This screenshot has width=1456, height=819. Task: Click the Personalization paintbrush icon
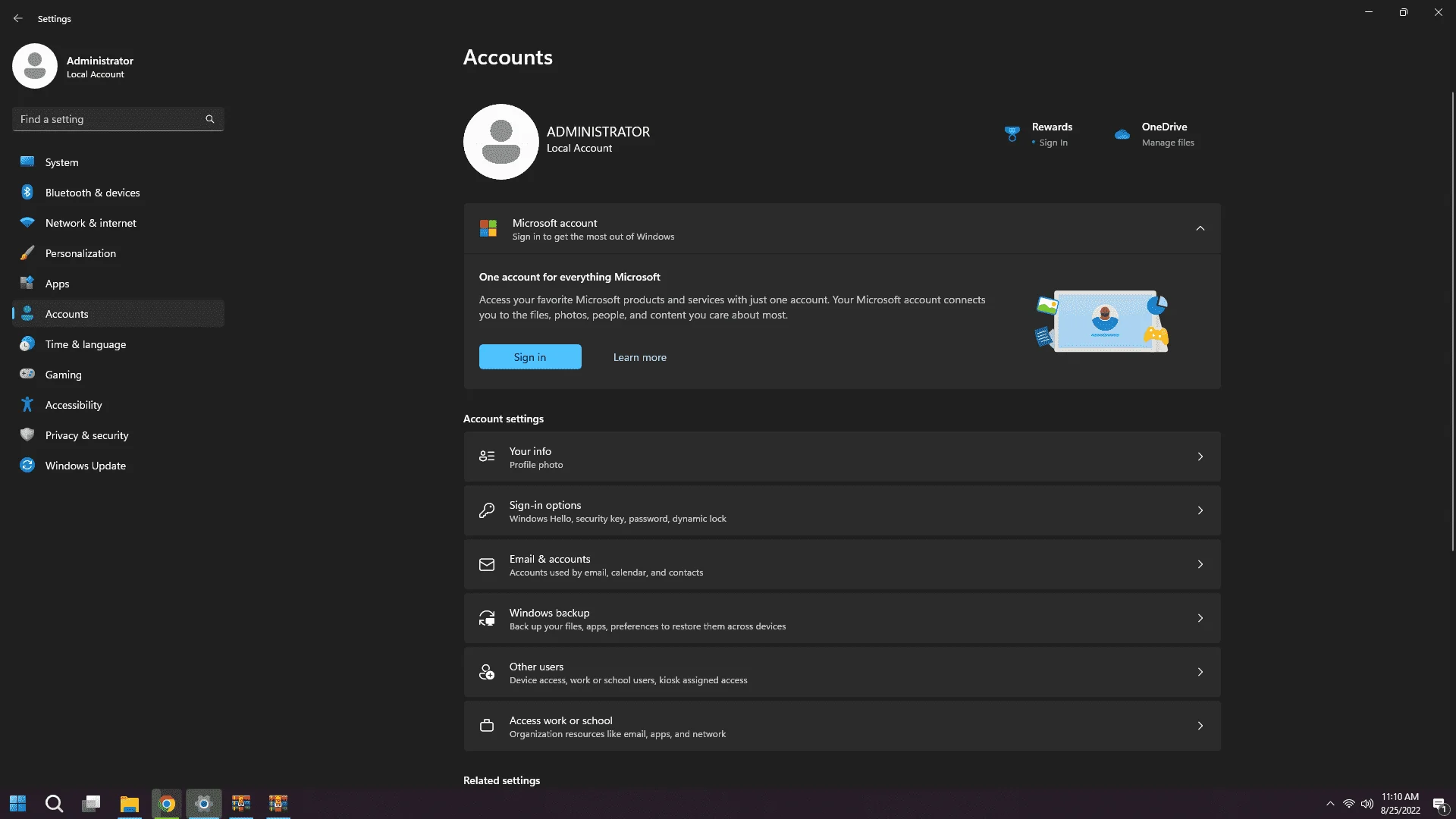(x=27, y=253)
